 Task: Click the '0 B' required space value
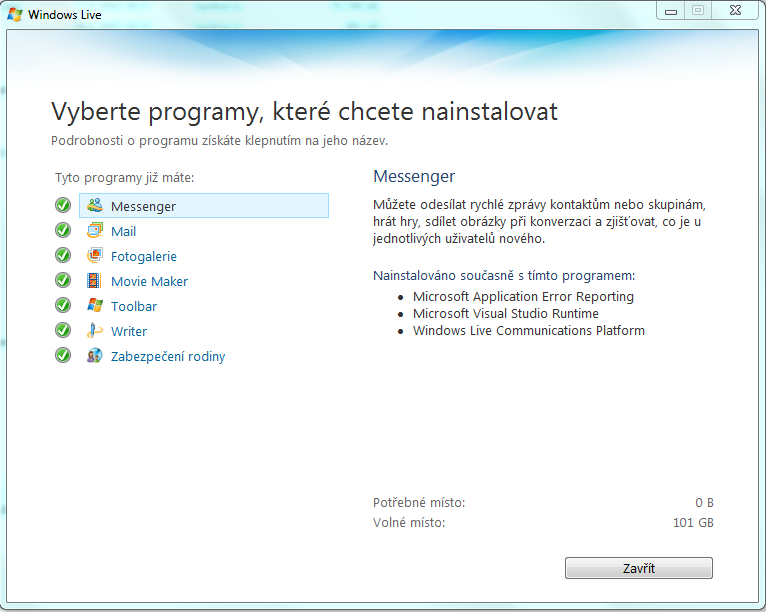point(704,503)
